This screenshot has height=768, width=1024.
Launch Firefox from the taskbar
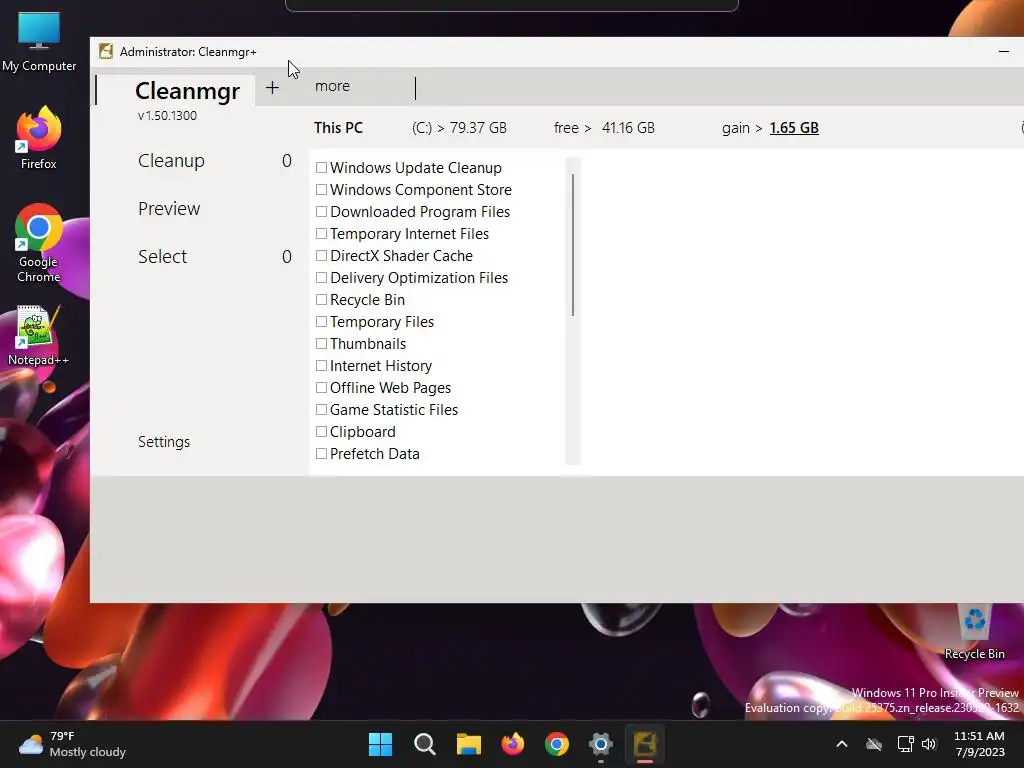point(513,744)
